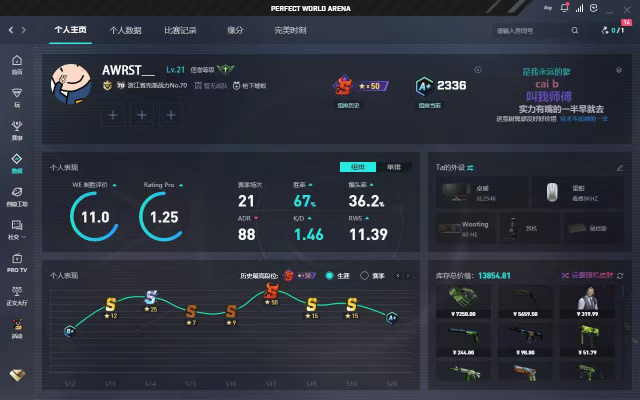Click the circular eye icon near rank score
Image resolution: width=640 pixels, height=400 pixels.
point(478,70)
